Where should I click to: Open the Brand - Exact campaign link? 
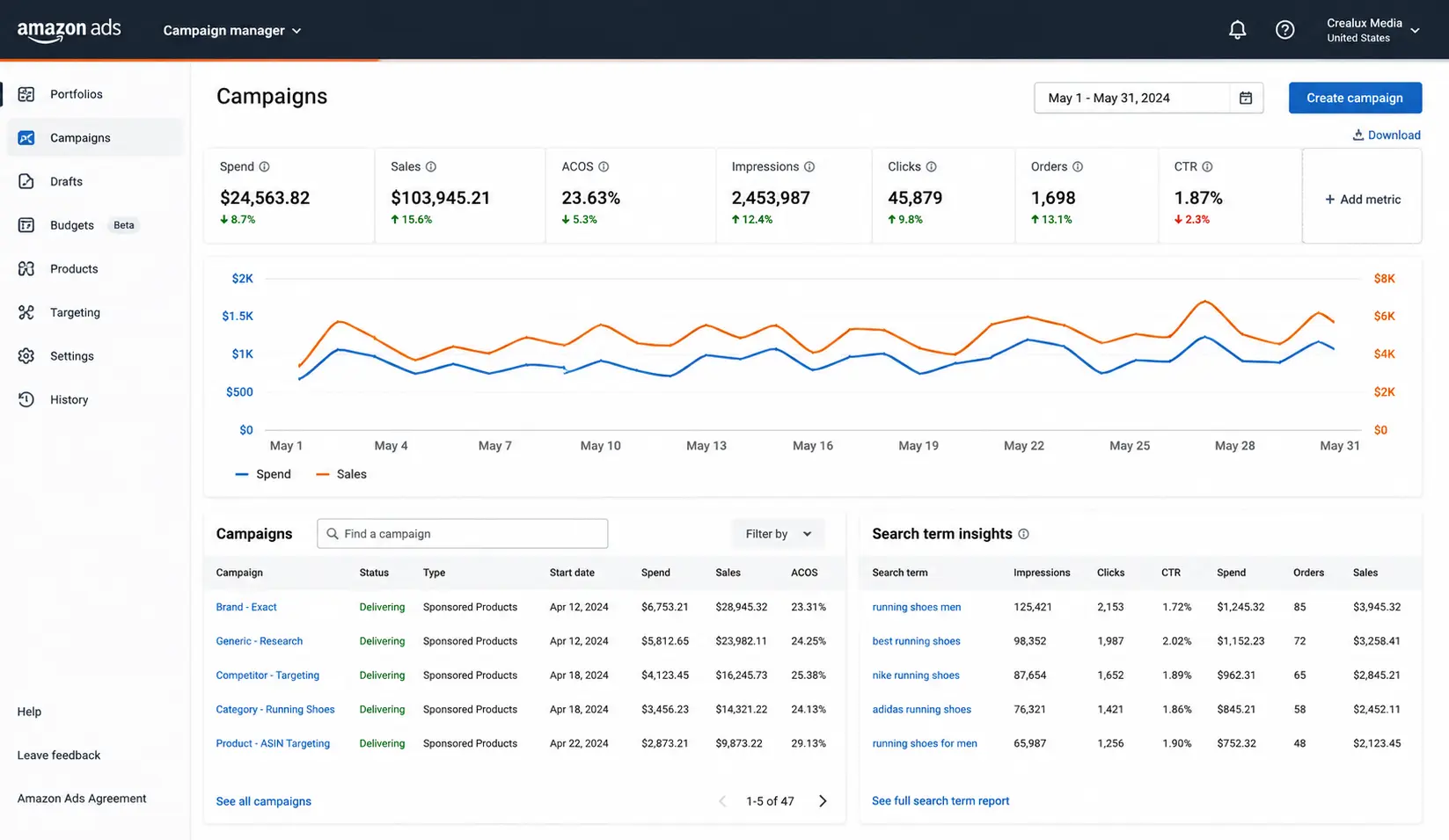coord(246,607)
